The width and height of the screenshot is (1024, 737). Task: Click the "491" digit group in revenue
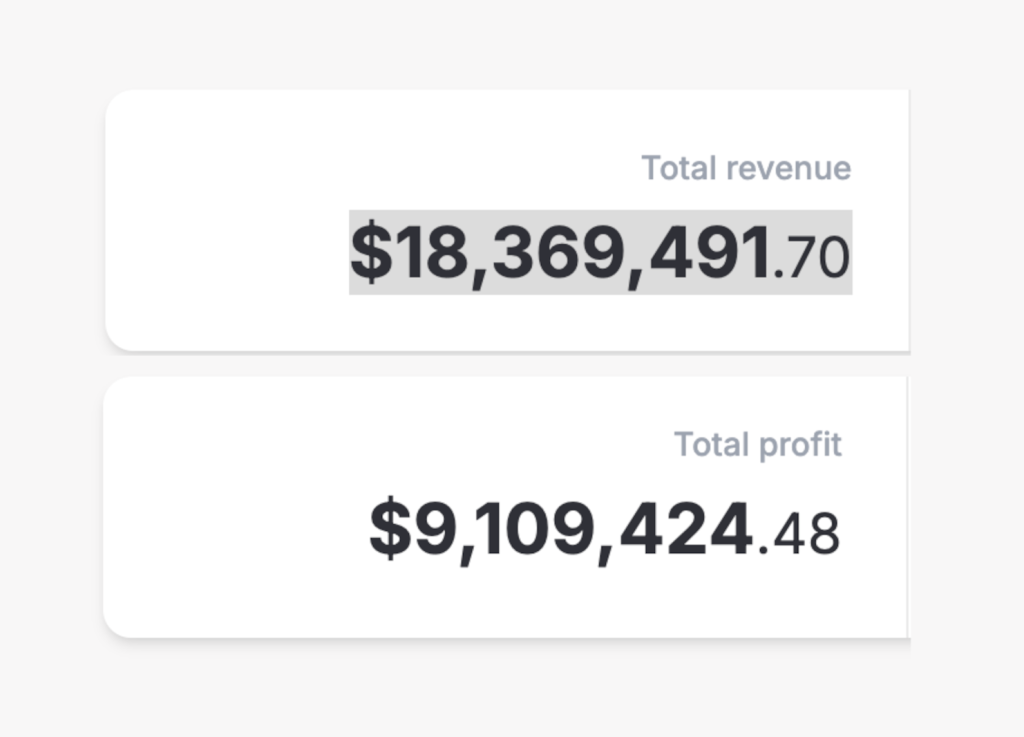point(710,253)
